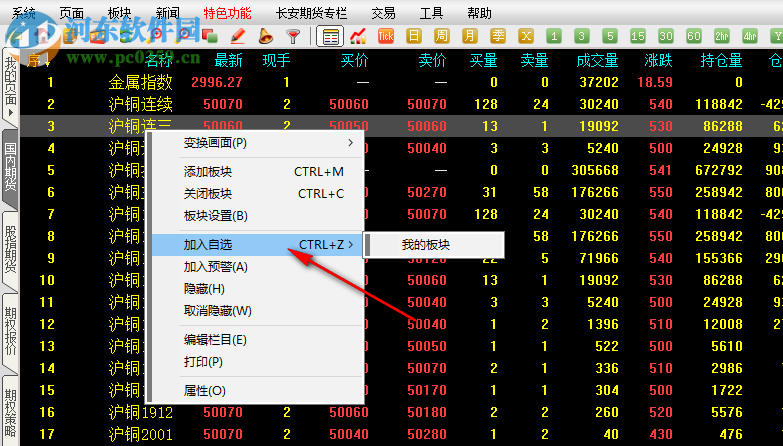This screenshot has height=446, width=783.
Task: Choose 取消隐藏(W) in the context menu
Action: 257,311
